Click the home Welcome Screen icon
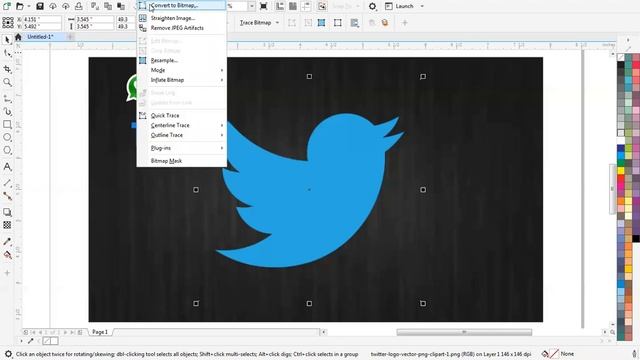This screenshot has height=360, width=640. point(18,37)
